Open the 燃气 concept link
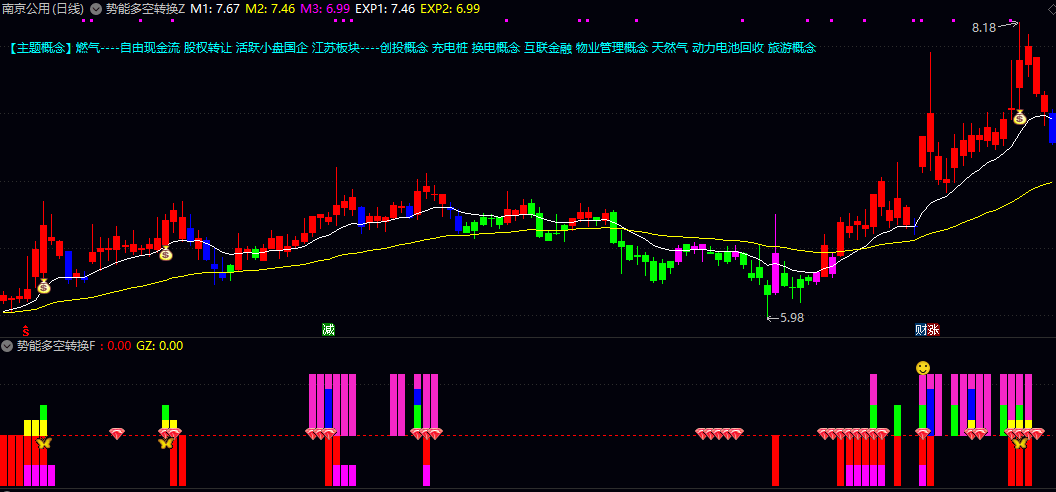 [87, 48]
